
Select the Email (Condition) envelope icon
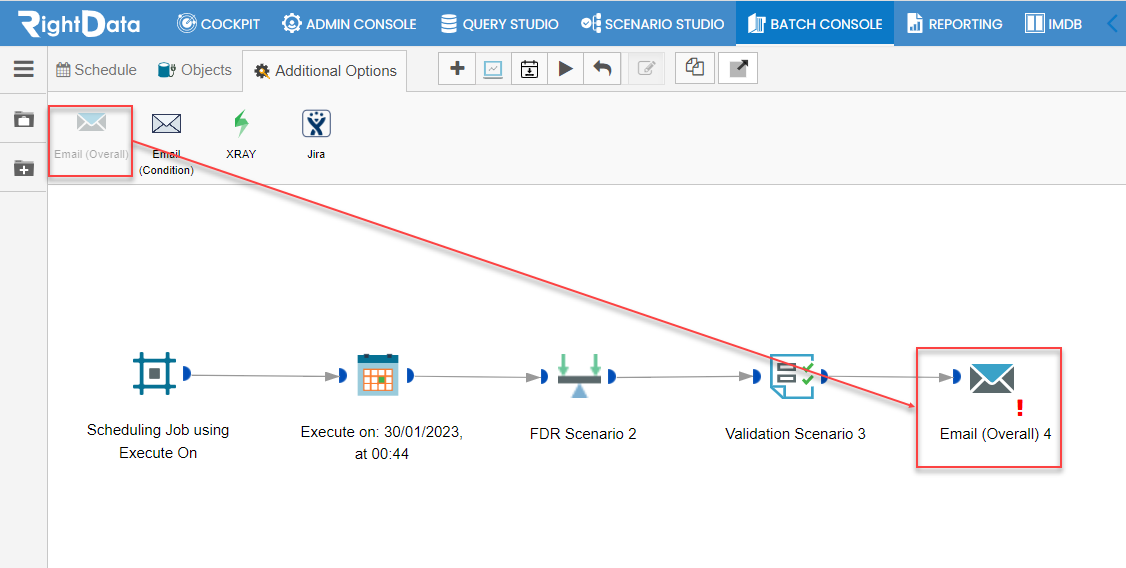coord(166,124)
